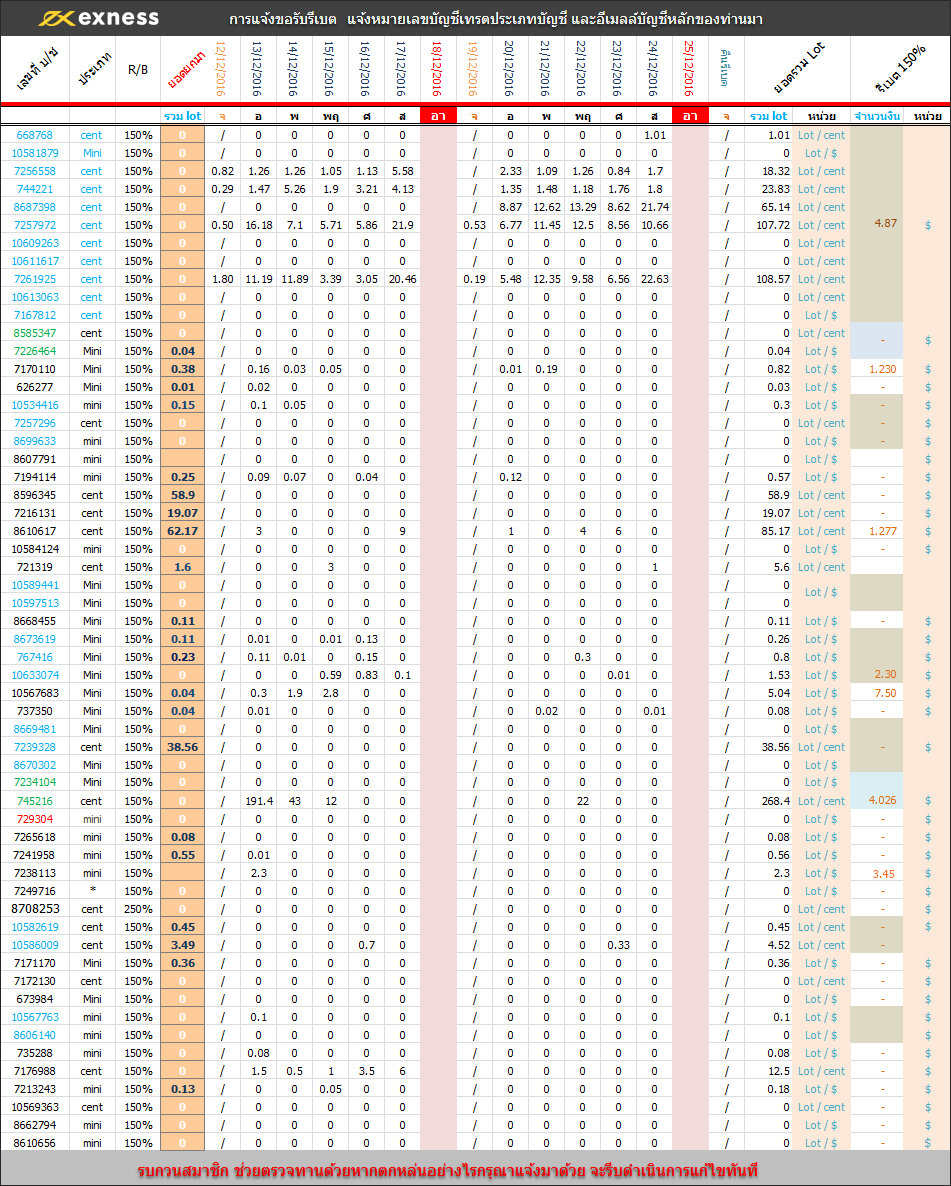The height and width of the screenshot is (1186, 951).
Task: Select account number 10586009
Action: [35, 945]
